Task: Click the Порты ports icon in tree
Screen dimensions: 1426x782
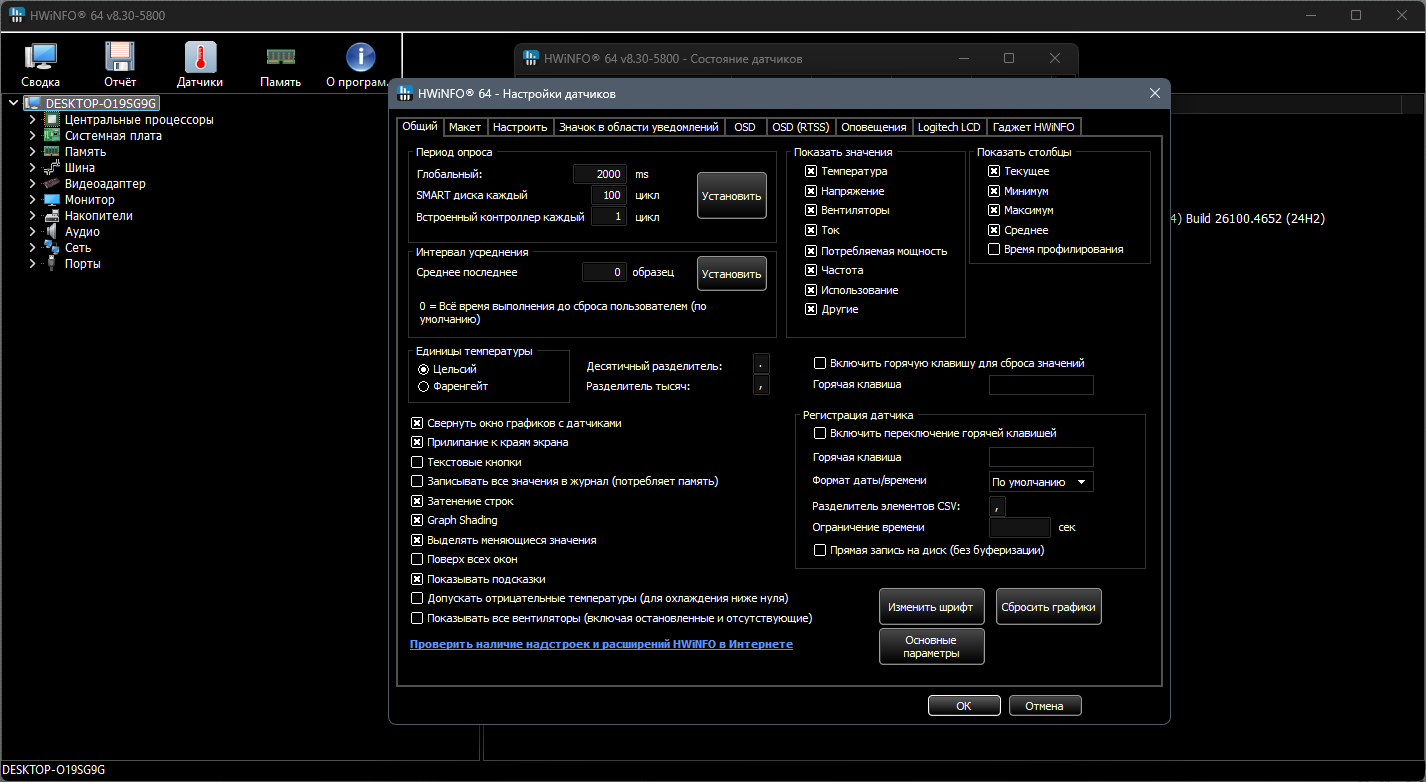Action: pyautogui.click(x=52, y=264)
